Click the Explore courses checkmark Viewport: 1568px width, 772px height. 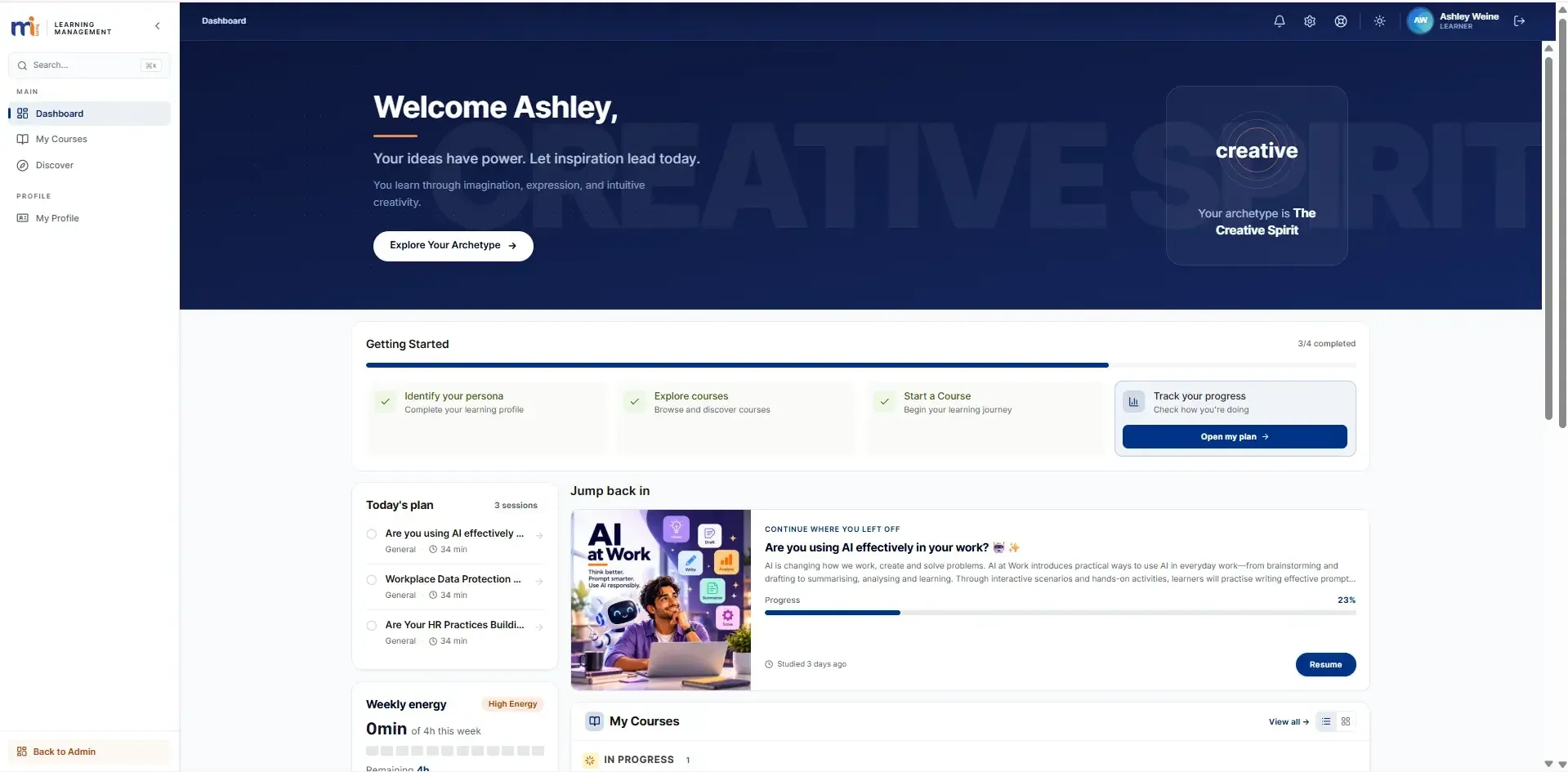point(634,402)
